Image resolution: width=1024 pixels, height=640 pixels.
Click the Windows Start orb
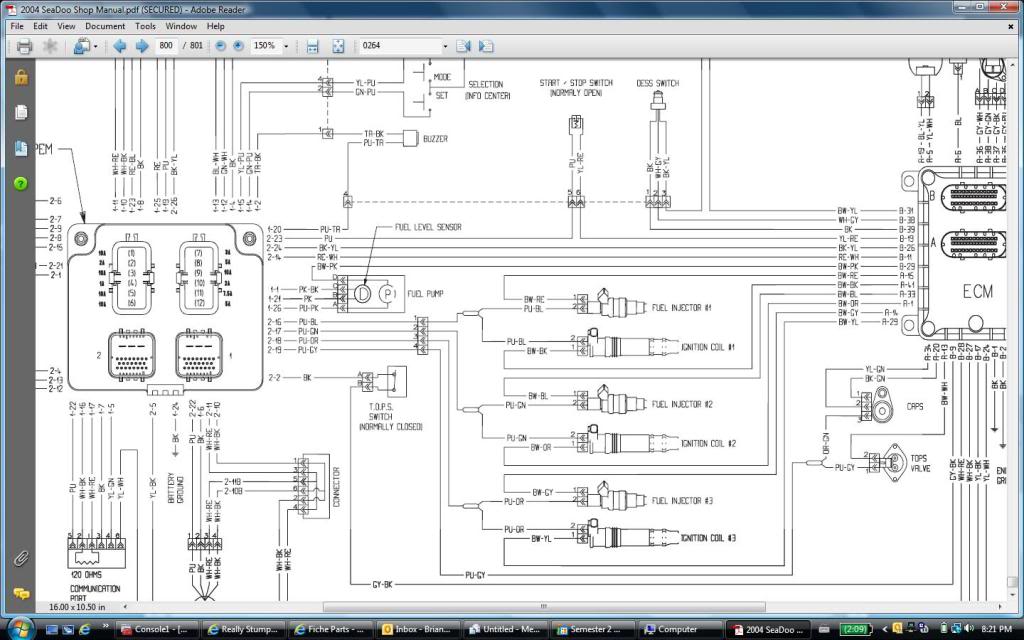(x=20, y=628)
